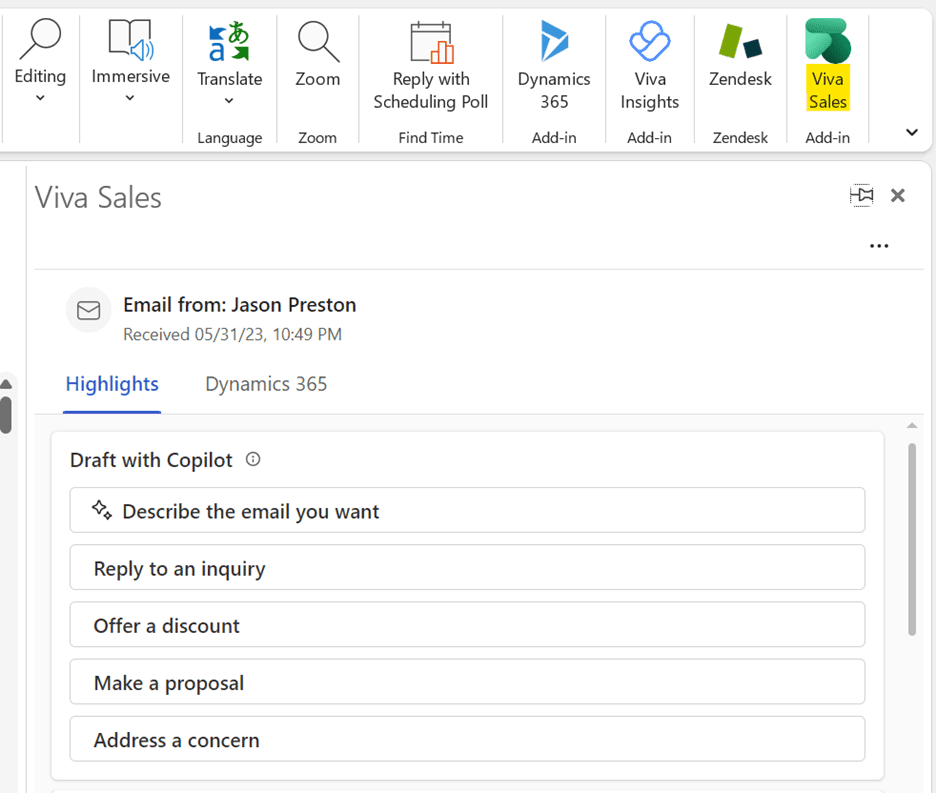
Task: Expand the Translate language options
Action: point(229,100)
